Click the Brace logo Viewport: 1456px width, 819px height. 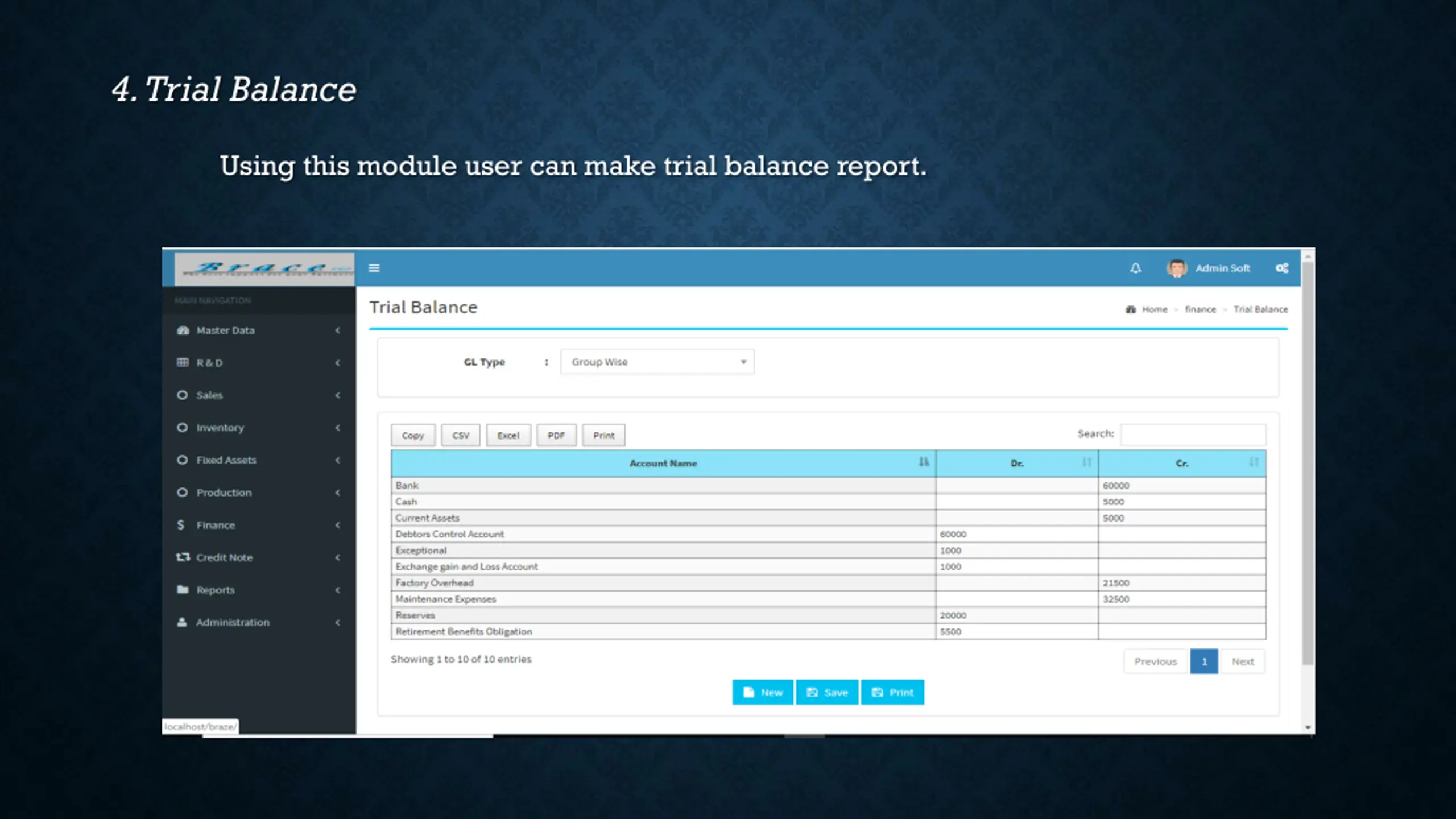[x=264, y=268]
